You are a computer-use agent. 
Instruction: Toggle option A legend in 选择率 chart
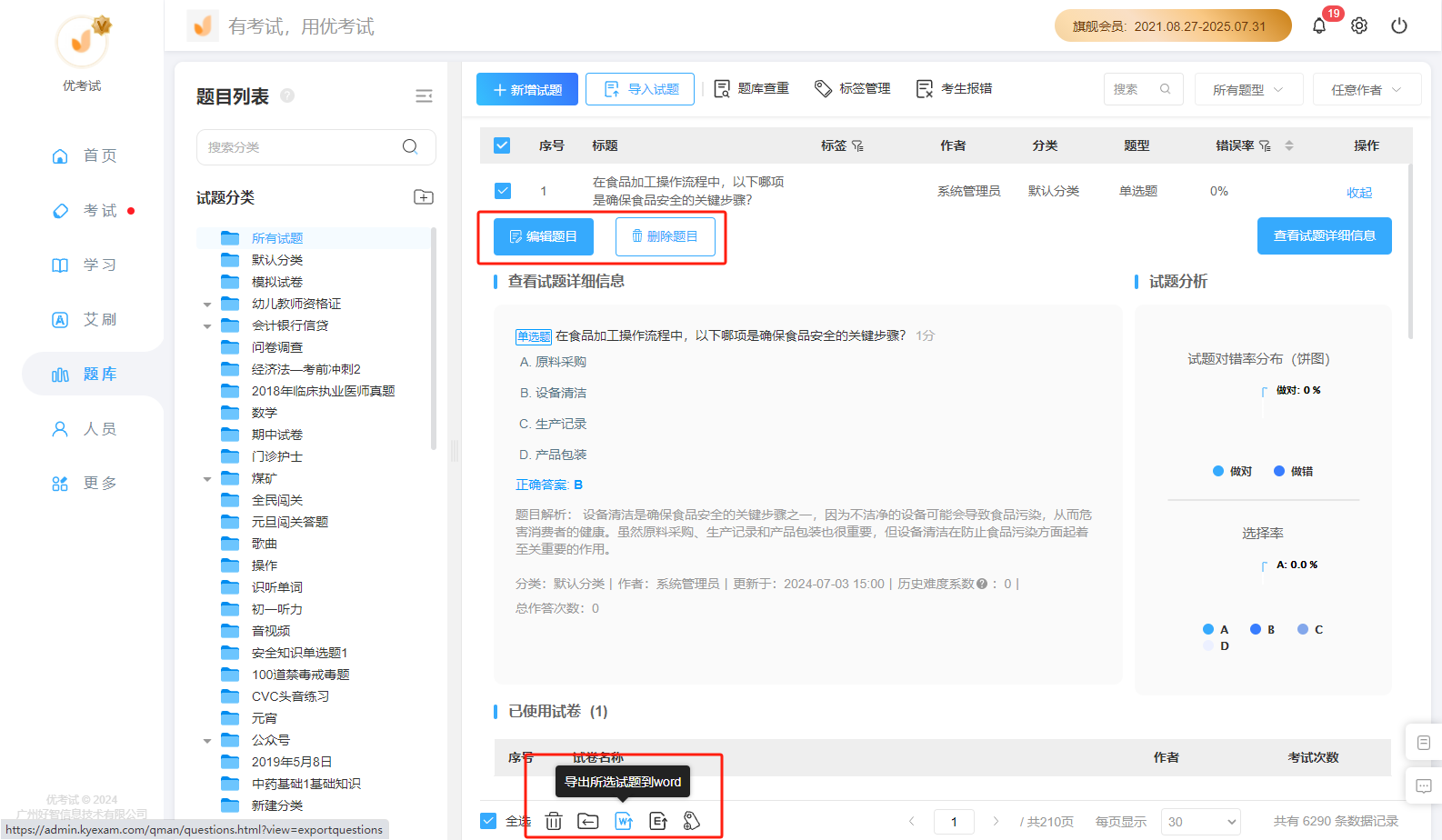(1216, 629)
